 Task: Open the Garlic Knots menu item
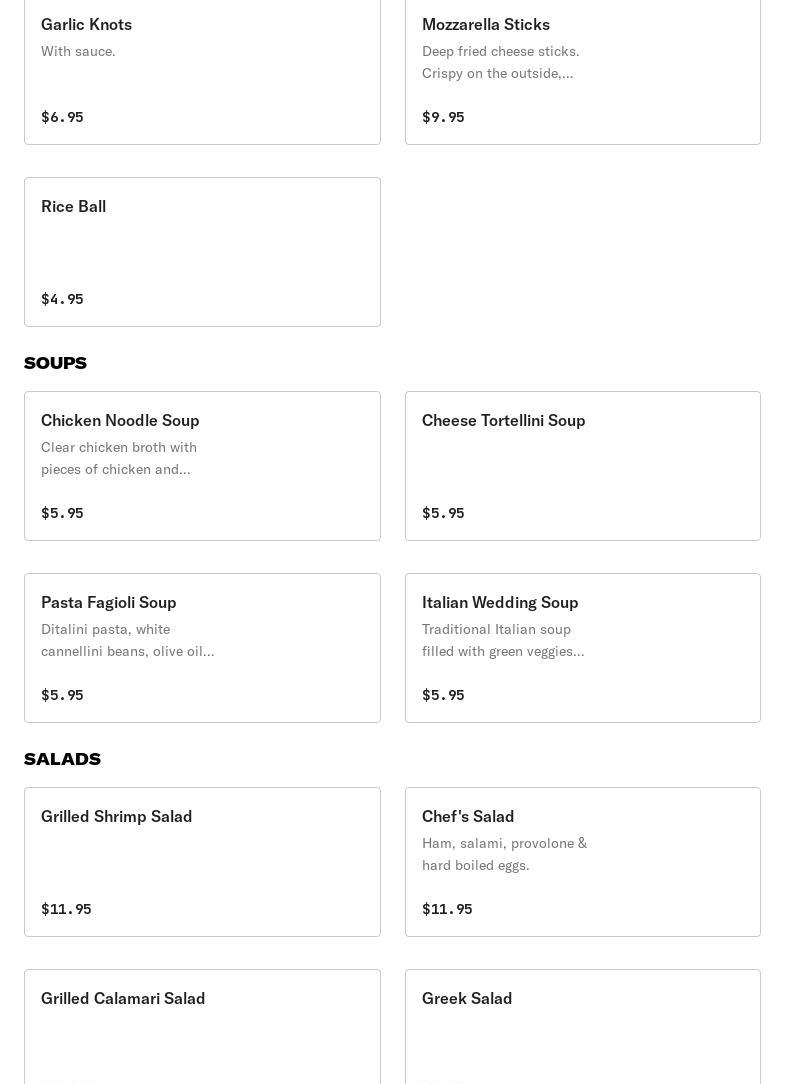pyautogui.click(x=202, y=72)
